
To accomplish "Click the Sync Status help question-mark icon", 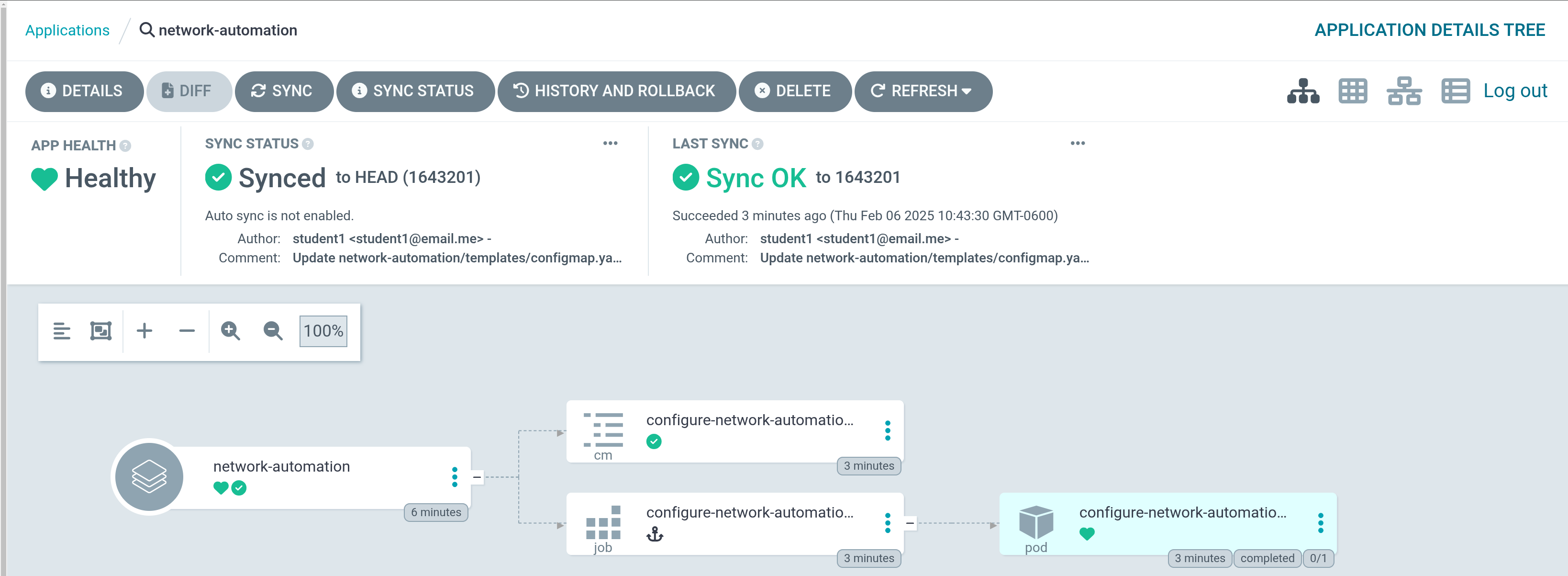I will click(308, 144).
